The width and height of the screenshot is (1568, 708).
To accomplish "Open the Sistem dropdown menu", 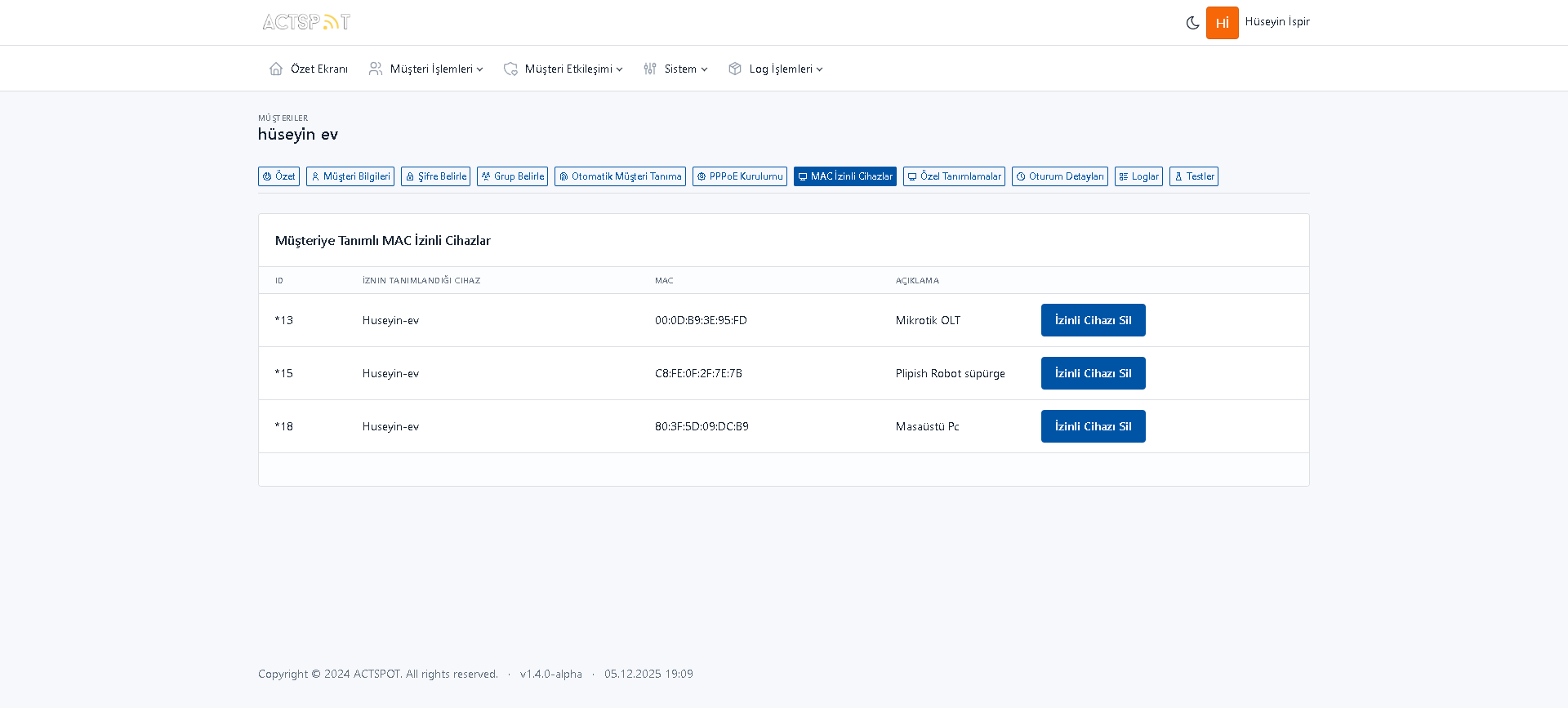I will click(685, 69).
